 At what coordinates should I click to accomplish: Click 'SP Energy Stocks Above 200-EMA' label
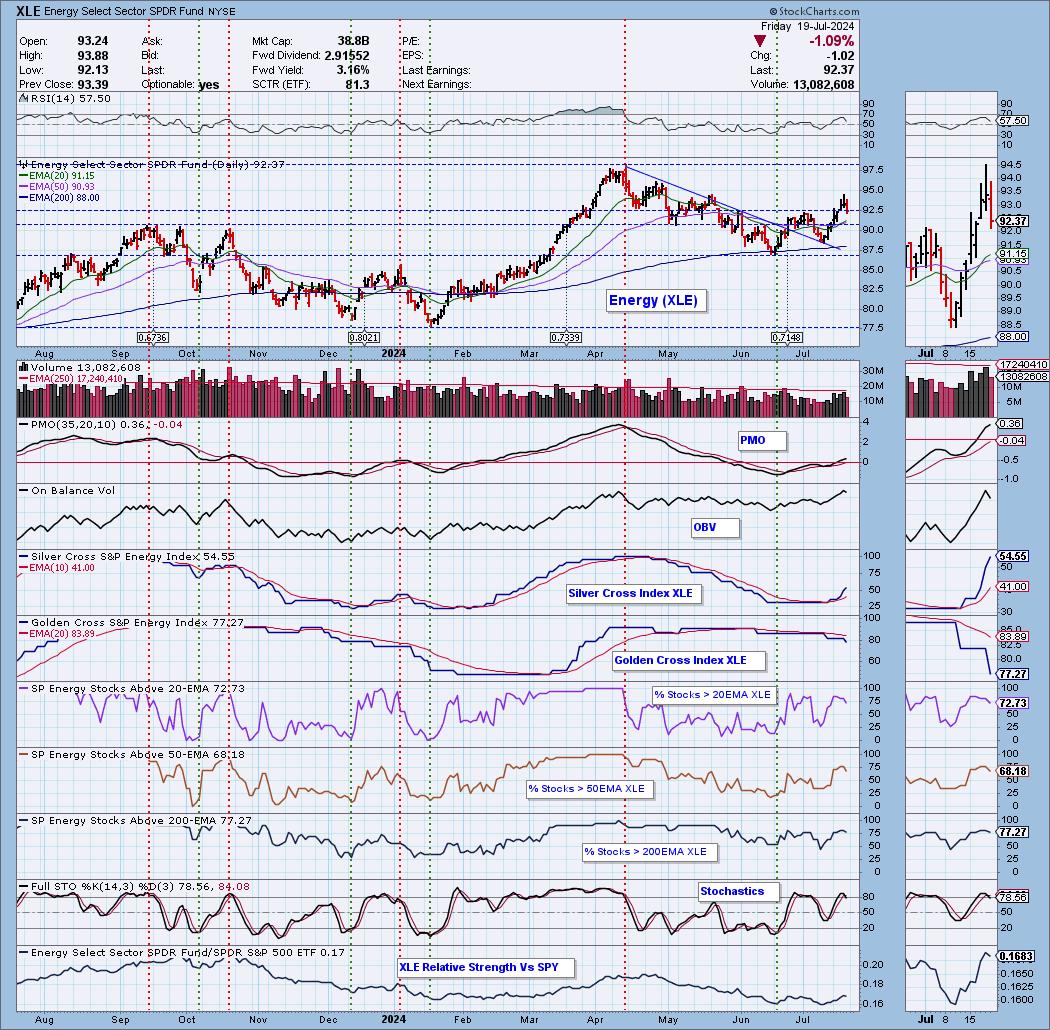pyautogui.click(x=135, y=820)
